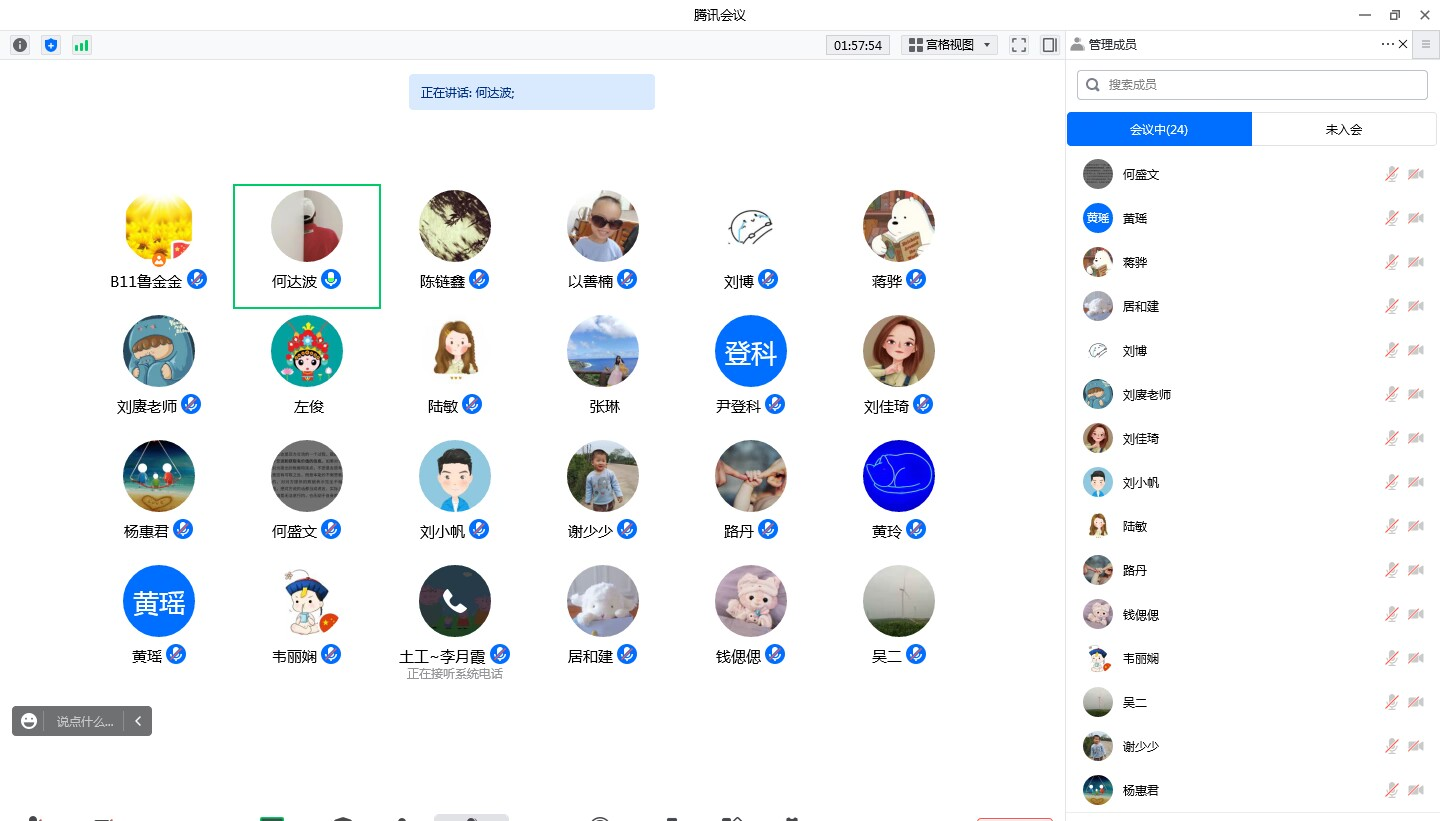Image resolution: width=1440 pixels, height=821 pixels.
Task: Switch to the 未入会 tab
Action: click(x=1343, y=129)
